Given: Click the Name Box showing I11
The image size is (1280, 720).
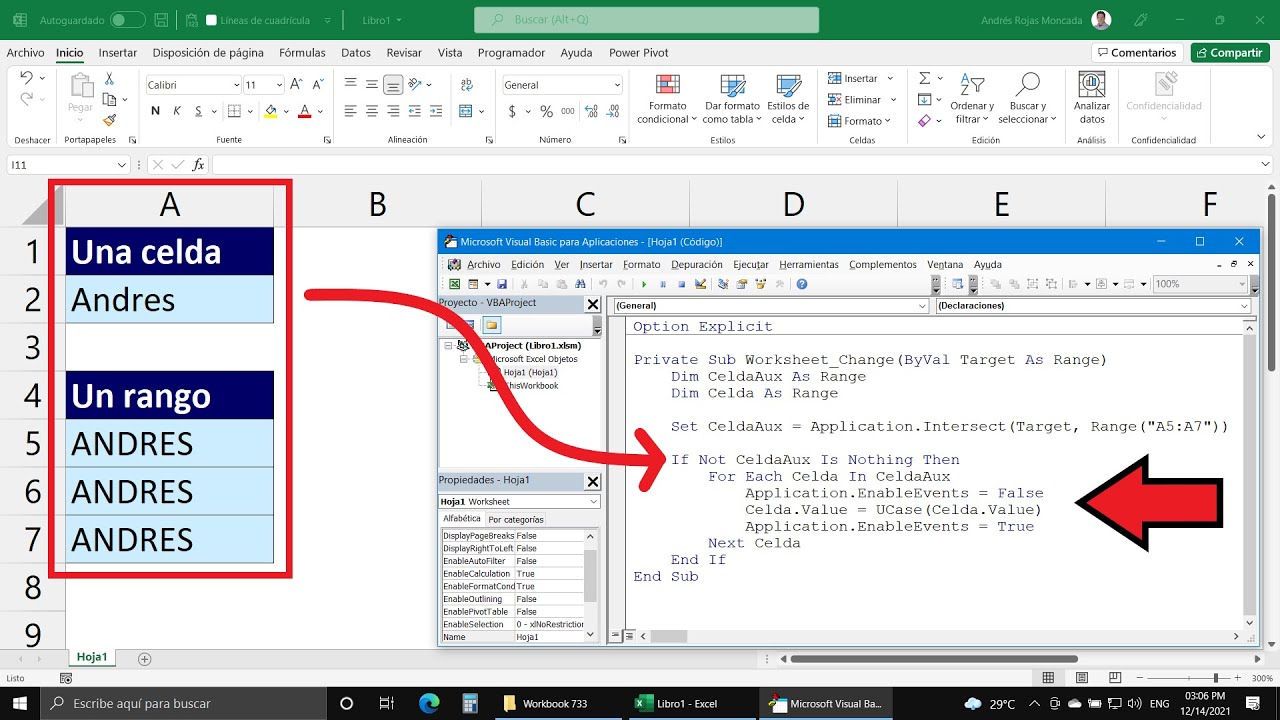Looking at the screenshot, I should coord(68,165).
